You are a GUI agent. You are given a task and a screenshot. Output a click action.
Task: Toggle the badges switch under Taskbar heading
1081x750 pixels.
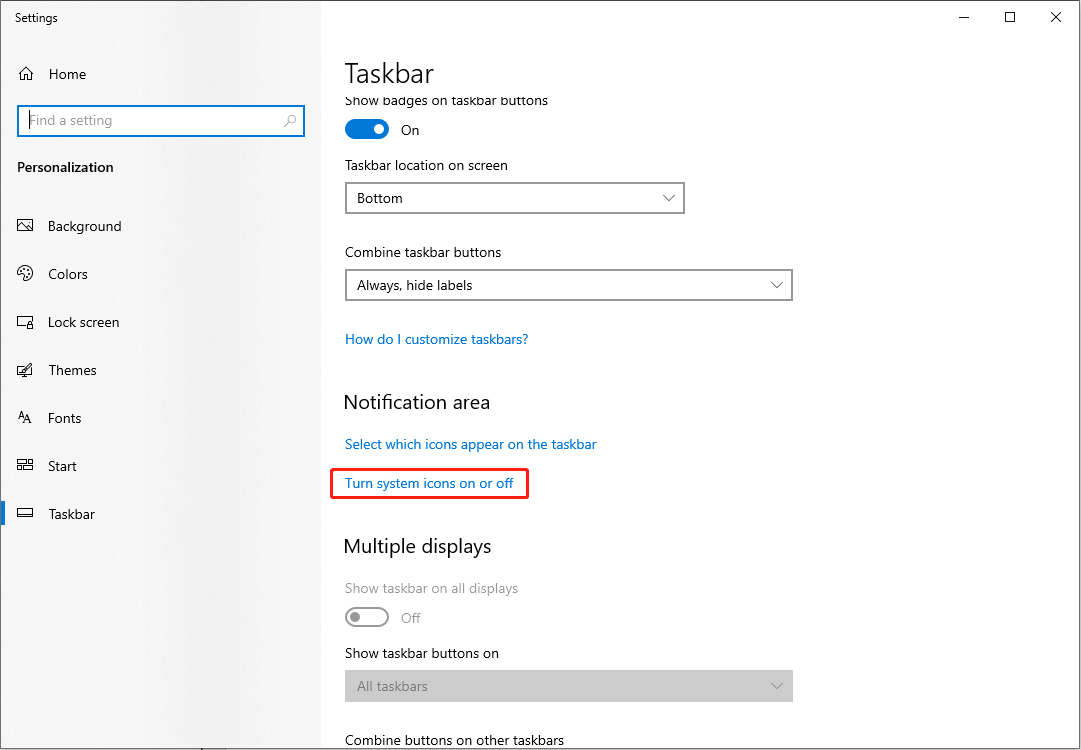click(x=366, y=129)
